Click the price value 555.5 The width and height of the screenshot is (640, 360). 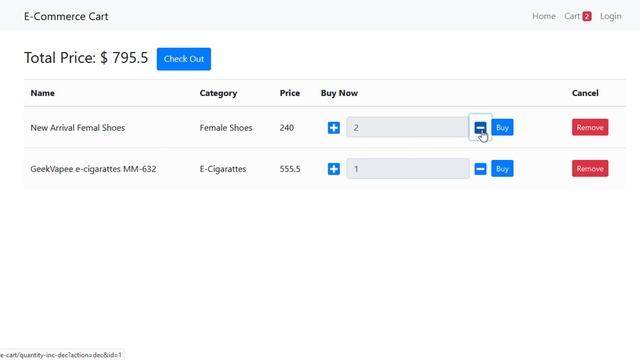[290, 169]
